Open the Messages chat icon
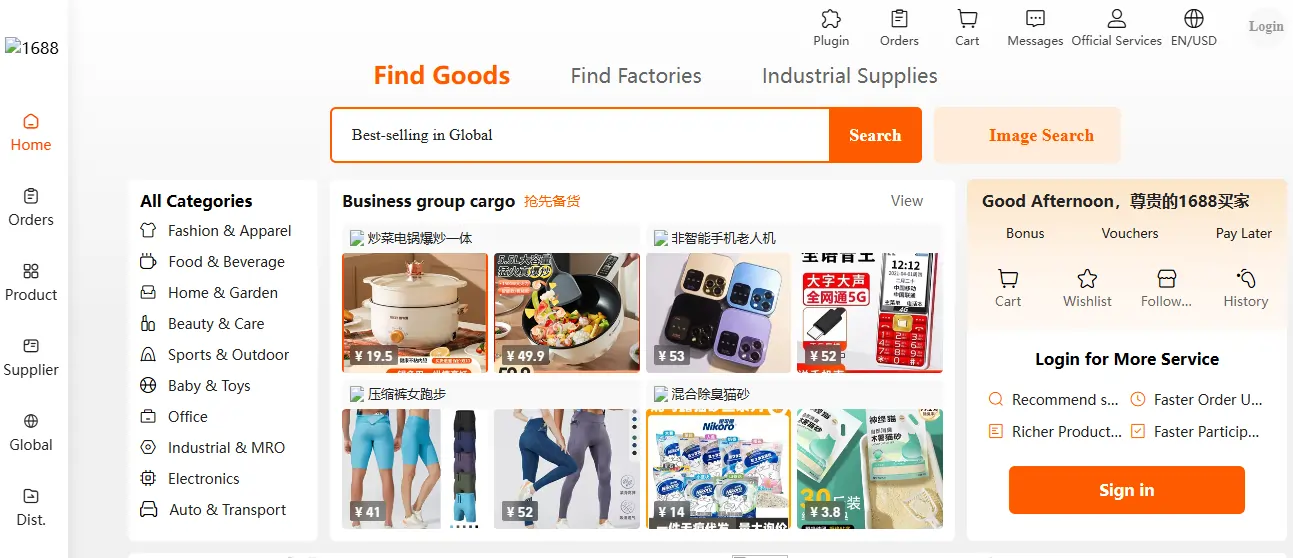 coord(1035,19)
